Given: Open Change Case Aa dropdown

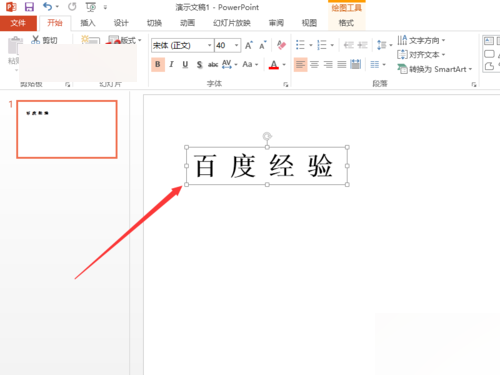Looking at the screenshot, I should point(250,64).
